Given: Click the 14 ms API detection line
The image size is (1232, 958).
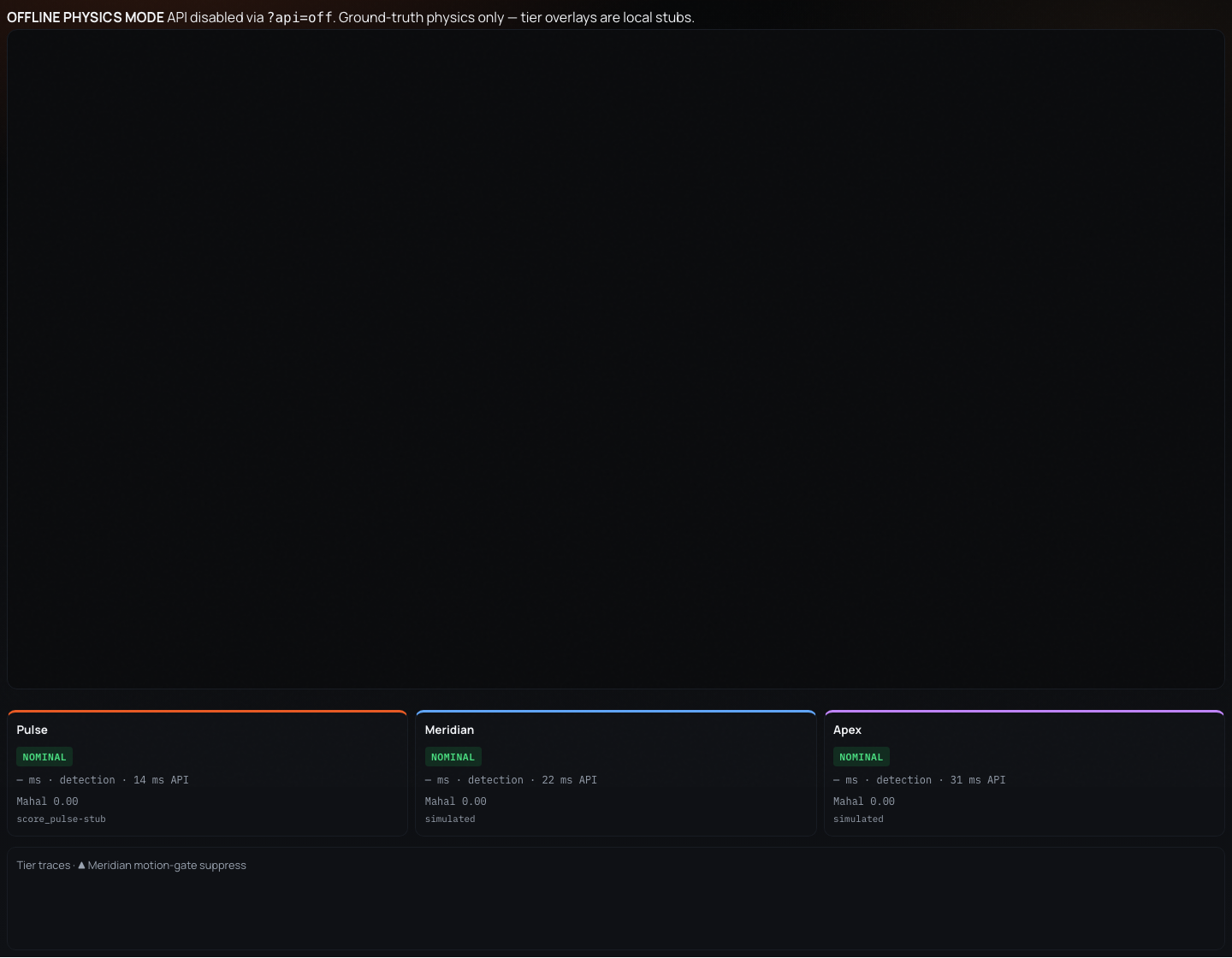Looking at the screenshot, I should pyautogui.click(x=103, y=780).
